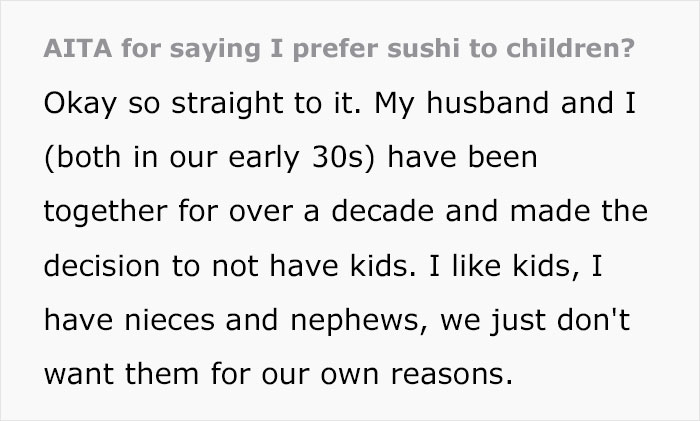
Task: Click the word 'nephews,' in the post
Action: click(359, 321)
